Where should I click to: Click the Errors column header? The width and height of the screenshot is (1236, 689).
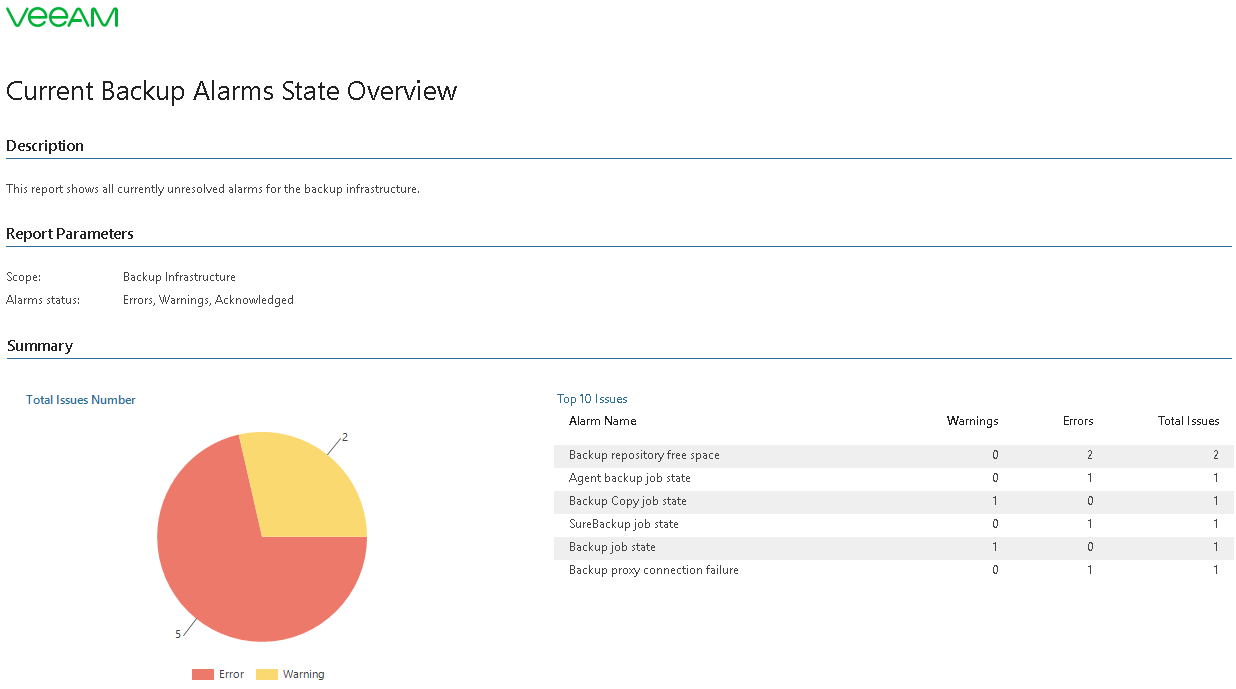(x=1078, y=421)
